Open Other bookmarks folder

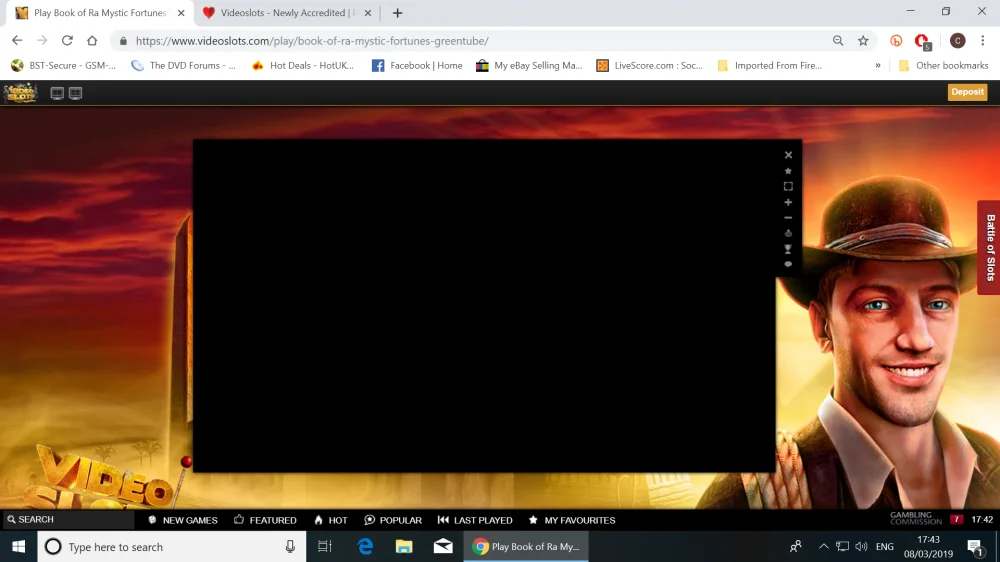[x=943, y=65]
